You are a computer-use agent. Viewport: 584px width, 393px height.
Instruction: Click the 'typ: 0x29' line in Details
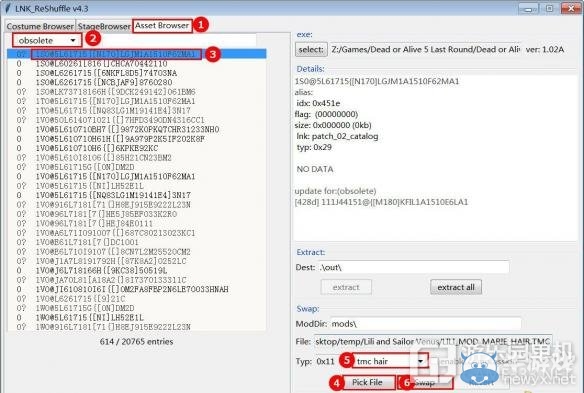[x=314, y=147]
